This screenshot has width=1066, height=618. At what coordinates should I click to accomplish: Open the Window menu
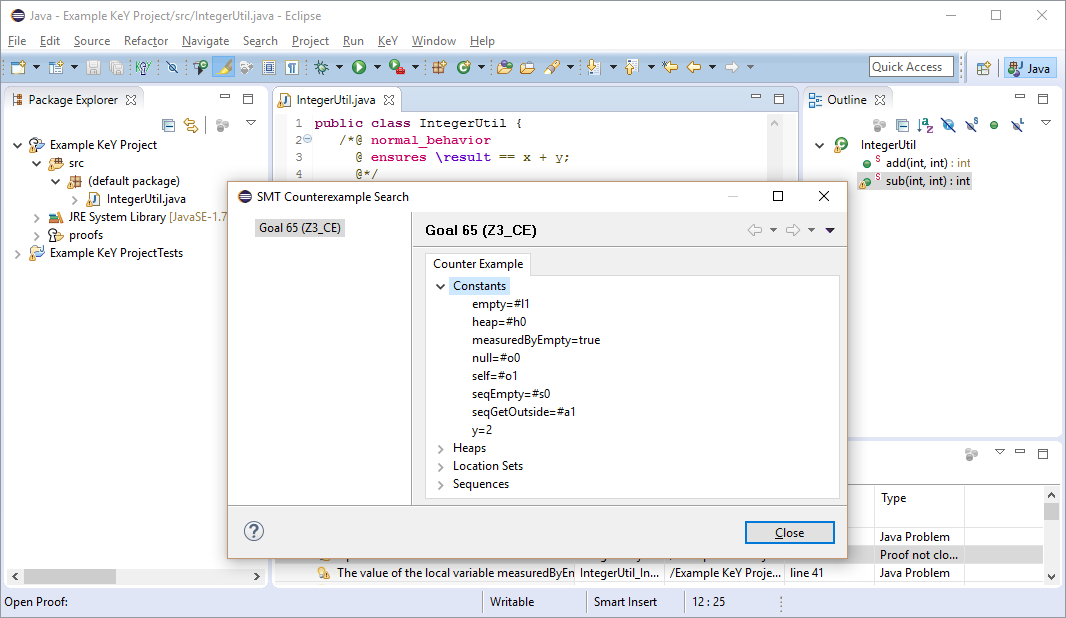(x=434, y=41)
